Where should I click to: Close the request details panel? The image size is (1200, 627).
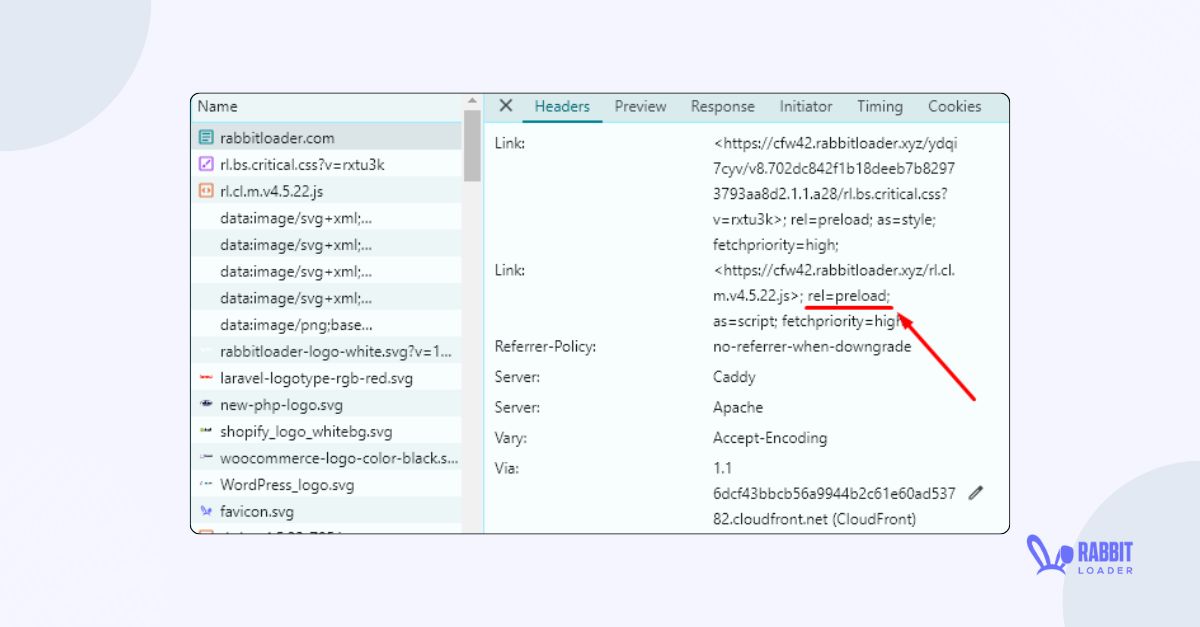506,106
